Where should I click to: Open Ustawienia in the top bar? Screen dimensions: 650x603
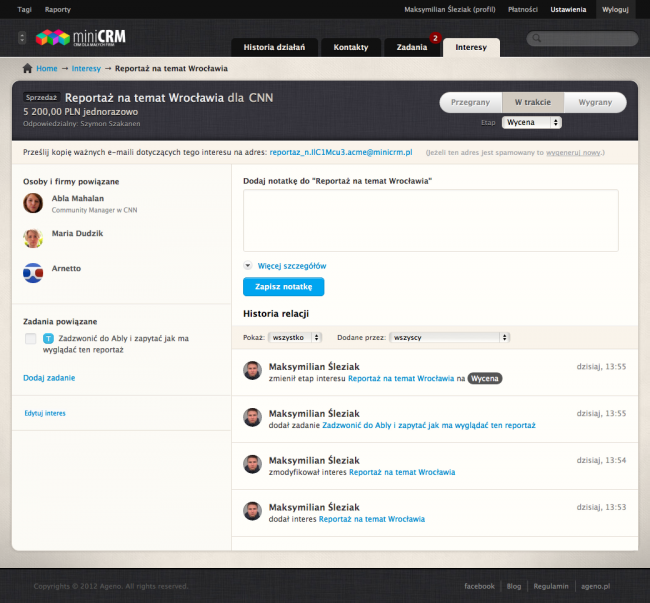pos(568,10)
